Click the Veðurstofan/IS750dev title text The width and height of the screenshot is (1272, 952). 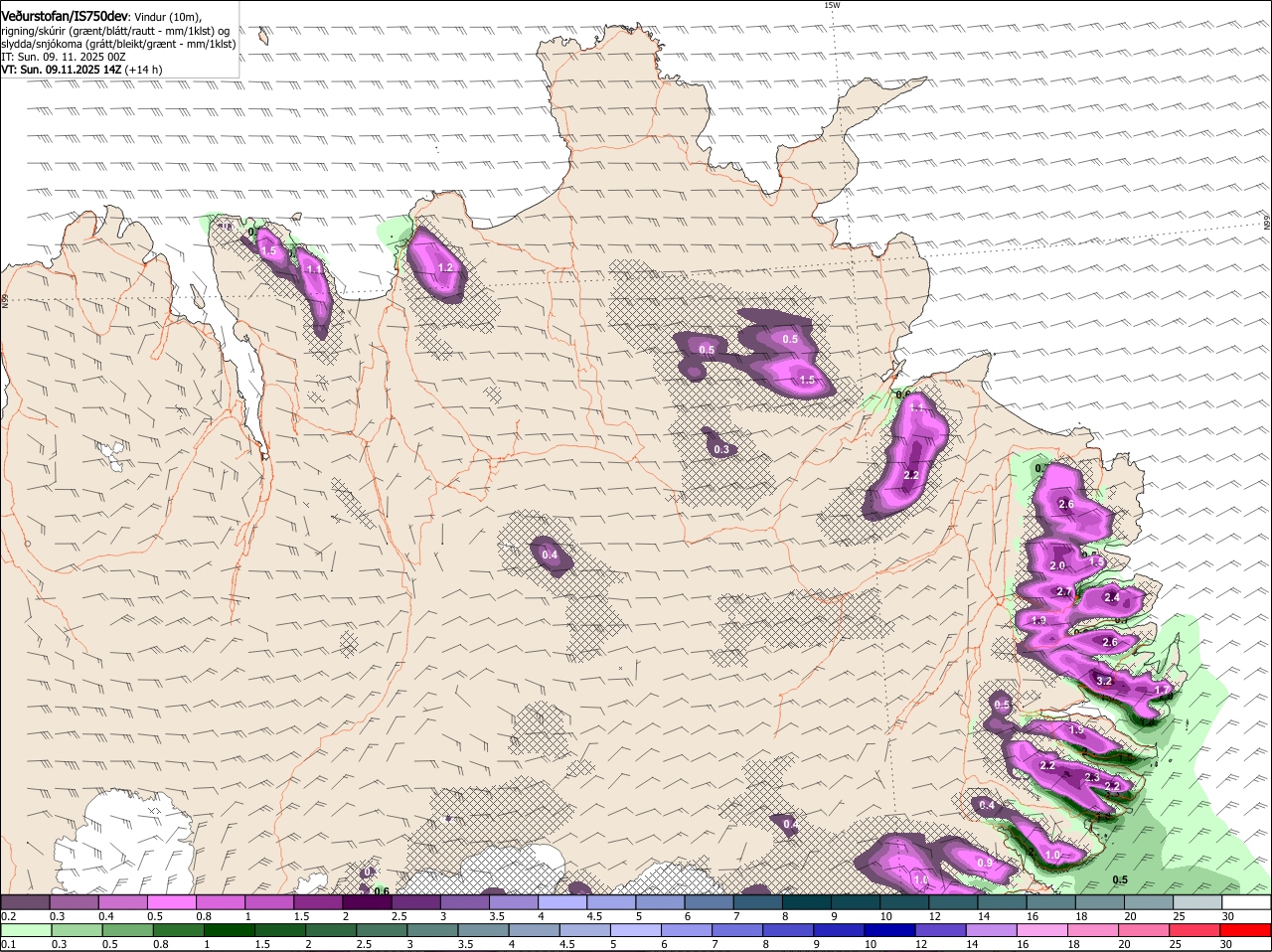65,16
